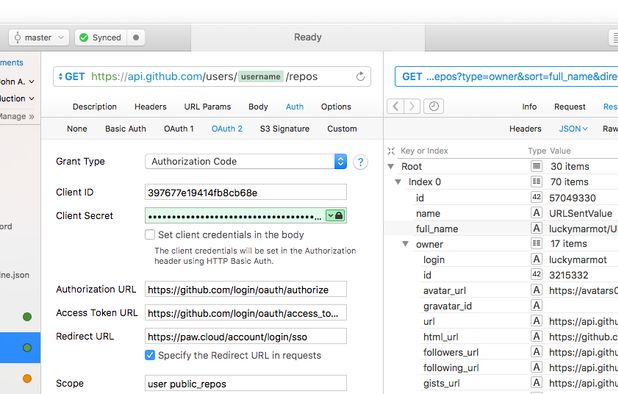
Task: Click the object type icon for owner
Action: point(536,244)
